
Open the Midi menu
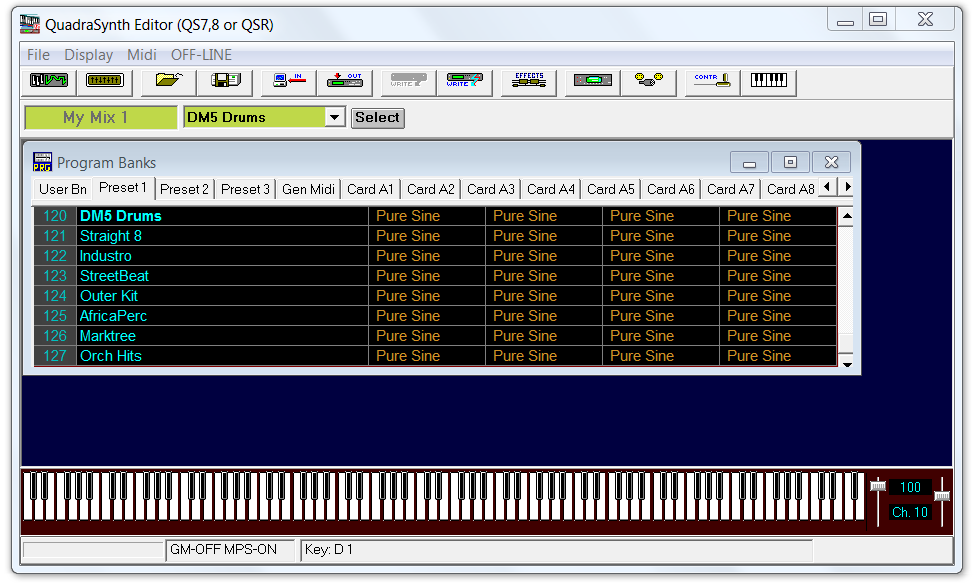tap(141, 55)
